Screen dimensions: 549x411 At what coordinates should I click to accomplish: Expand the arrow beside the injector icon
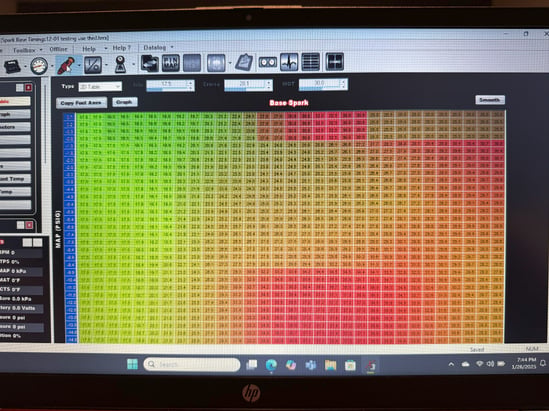pyautogui.click(x=79, y=65)
